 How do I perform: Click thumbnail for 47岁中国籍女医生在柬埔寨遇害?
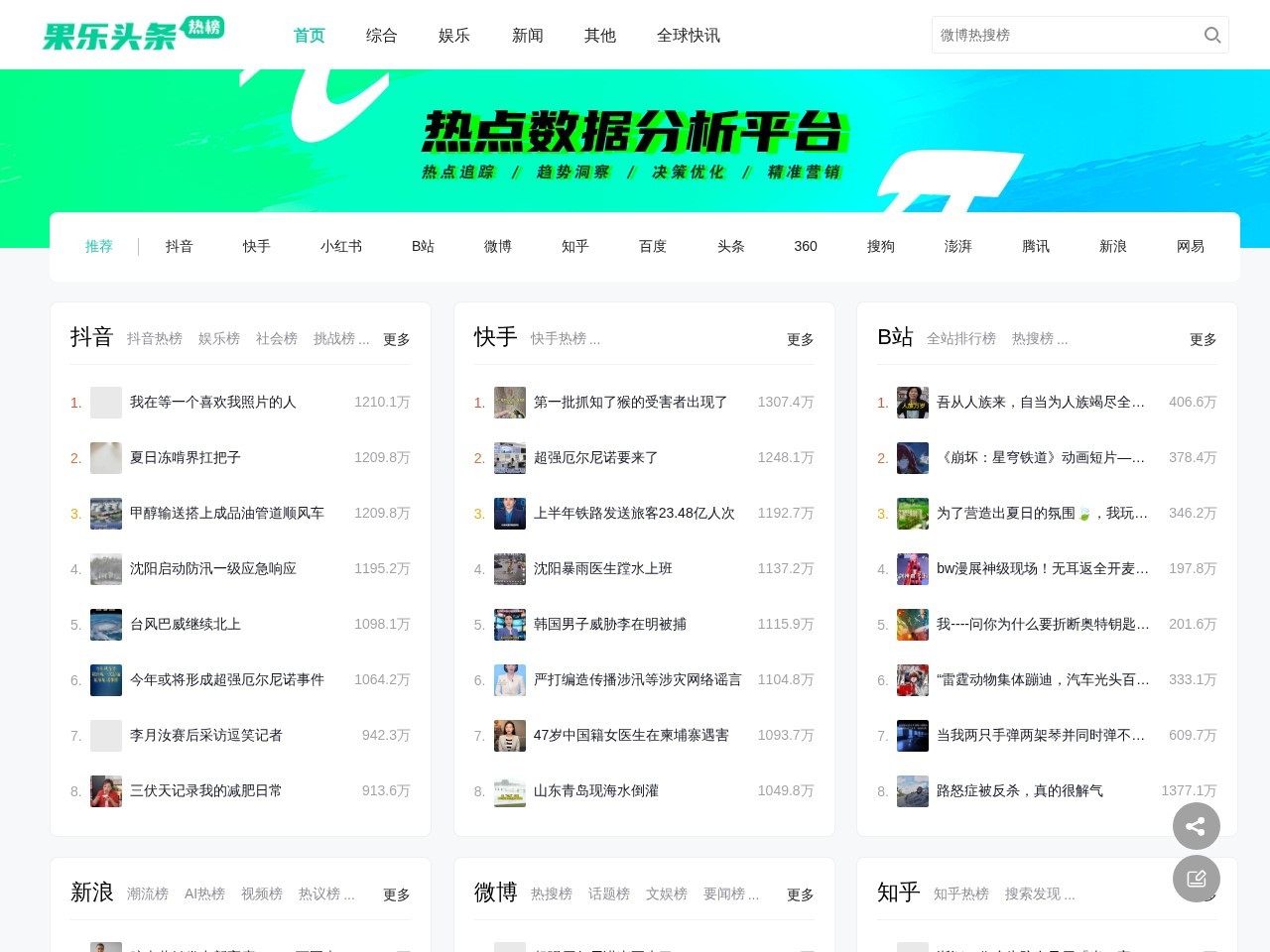(510, 736)
